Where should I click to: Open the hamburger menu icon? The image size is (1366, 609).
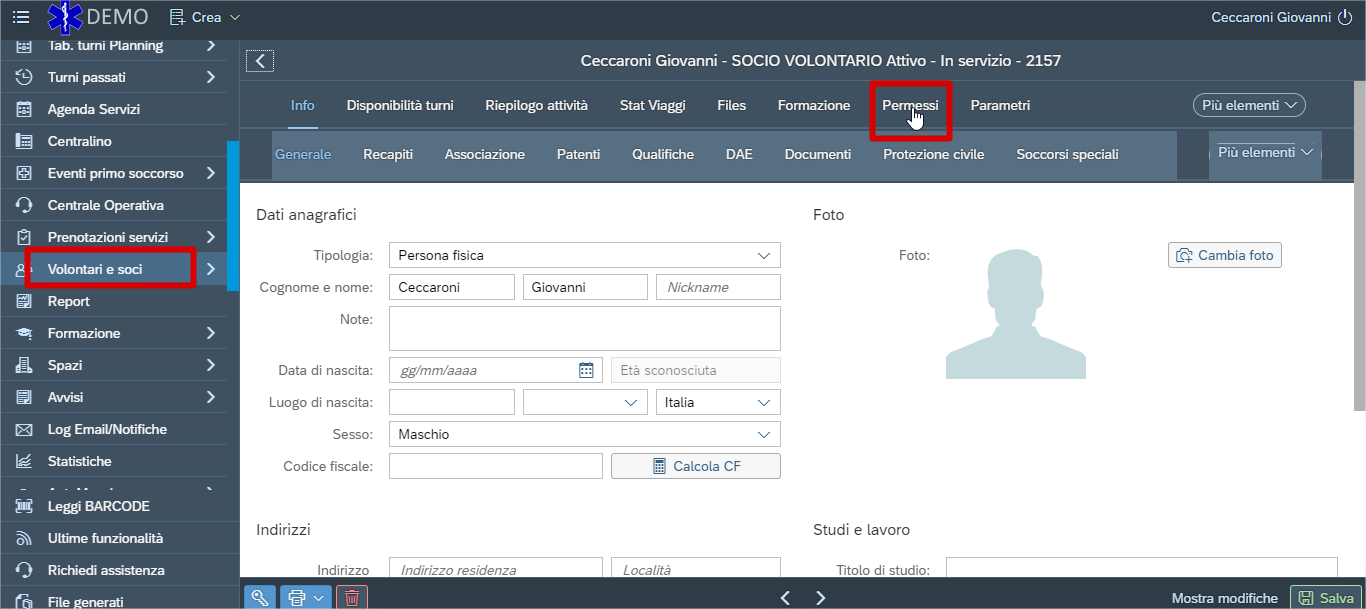pyautogui.click(x=21, y=17)
